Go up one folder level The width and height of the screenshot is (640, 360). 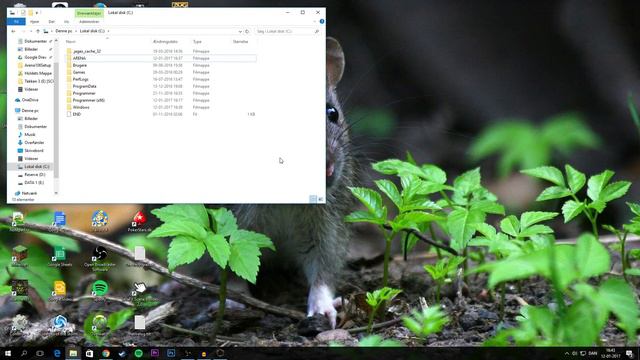[38, 31]
